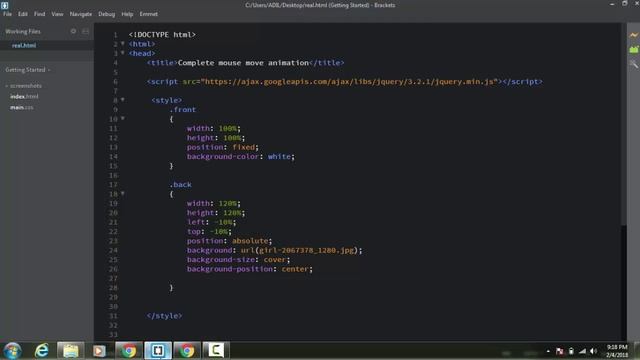Collapse the style block fold on line 8

pyautogui.click(x=122, y=100)
